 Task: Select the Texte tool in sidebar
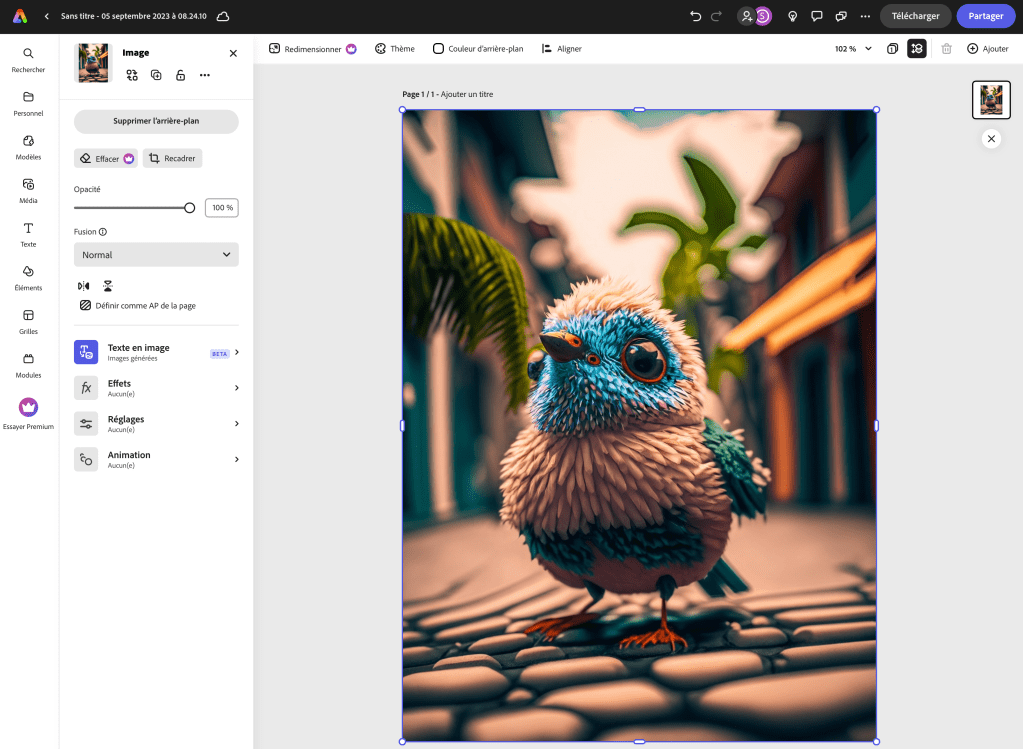[x=28, y=233]
